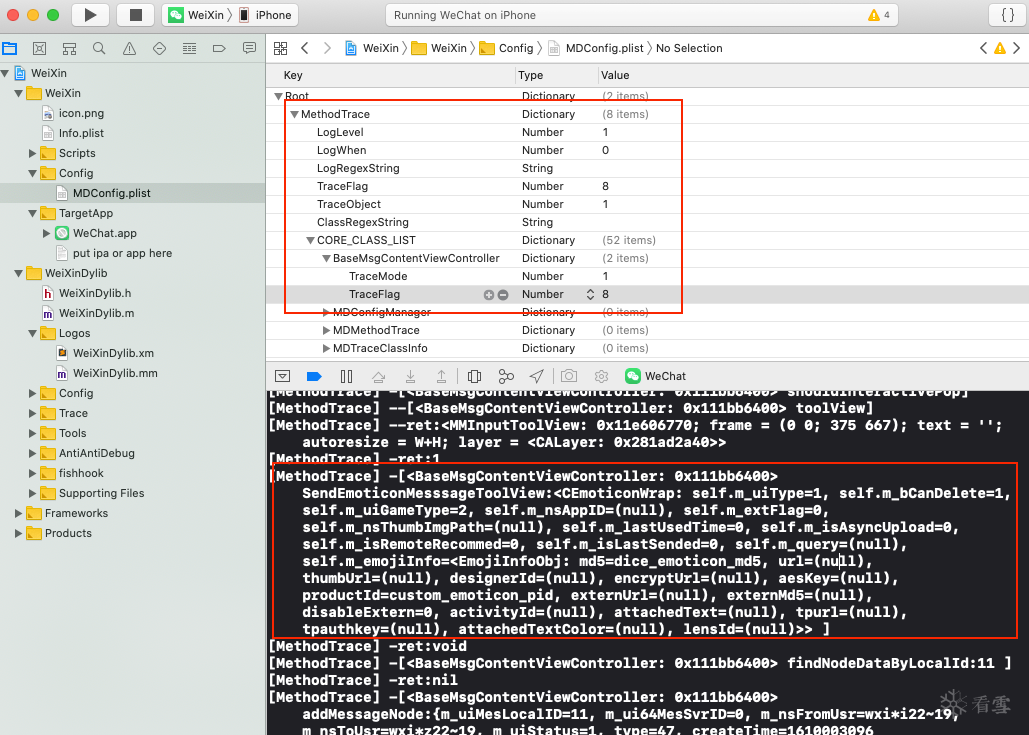Click MDConfig.plist in jump bar
This screenshot has height=735, width=1029.
(604, 48)
